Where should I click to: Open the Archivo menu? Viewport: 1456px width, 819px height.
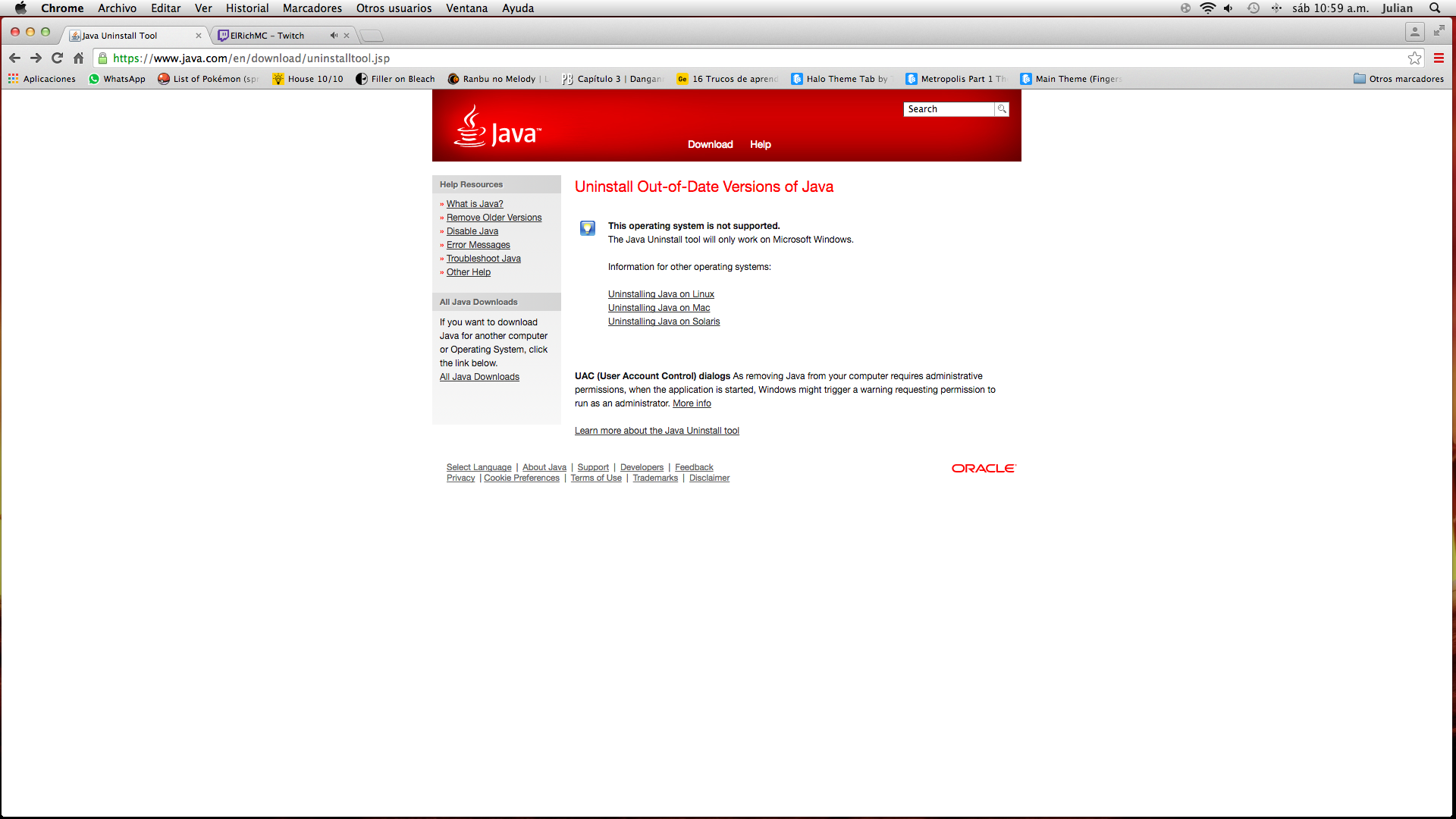point(117,8)
